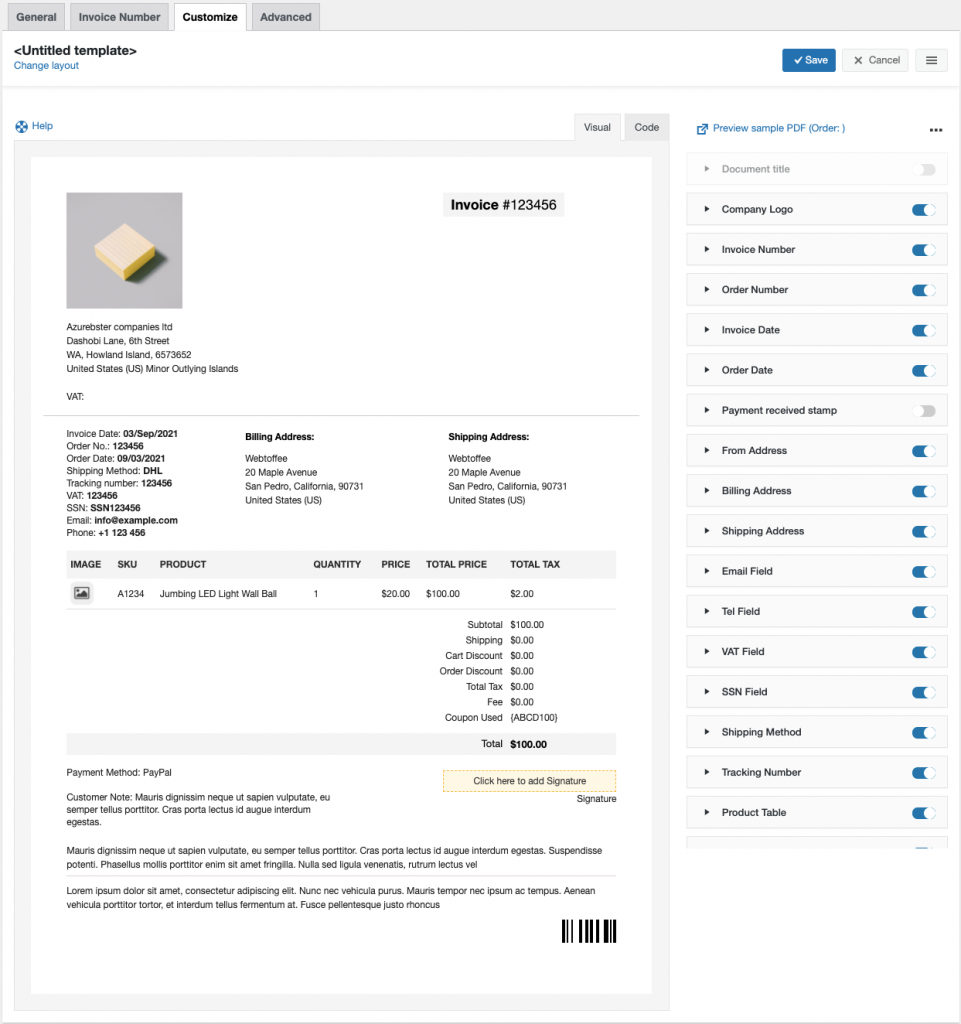Click the external link icon for Preview sample PDF
The image size is (961, 1024).
click(702, 129)
